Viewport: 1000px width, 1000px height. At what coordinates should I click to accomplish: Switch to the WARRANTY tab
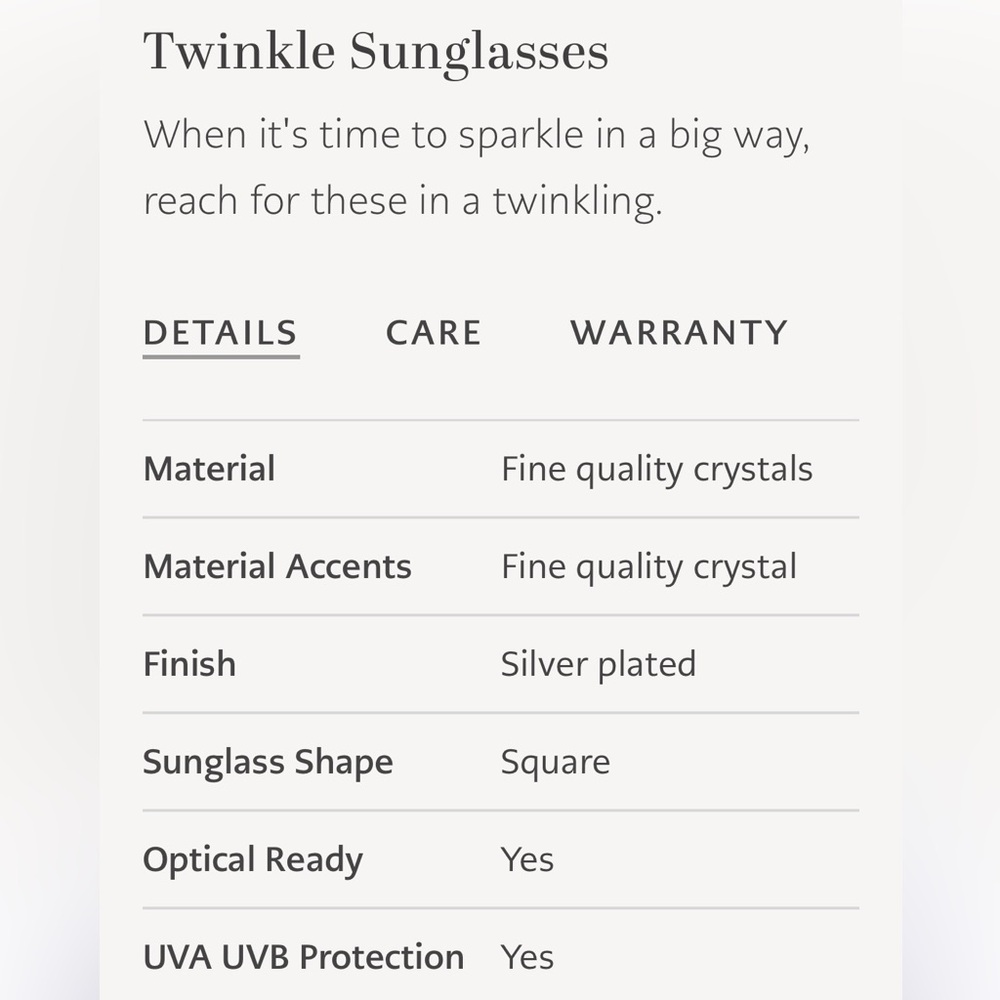click(x=678, y=332)
